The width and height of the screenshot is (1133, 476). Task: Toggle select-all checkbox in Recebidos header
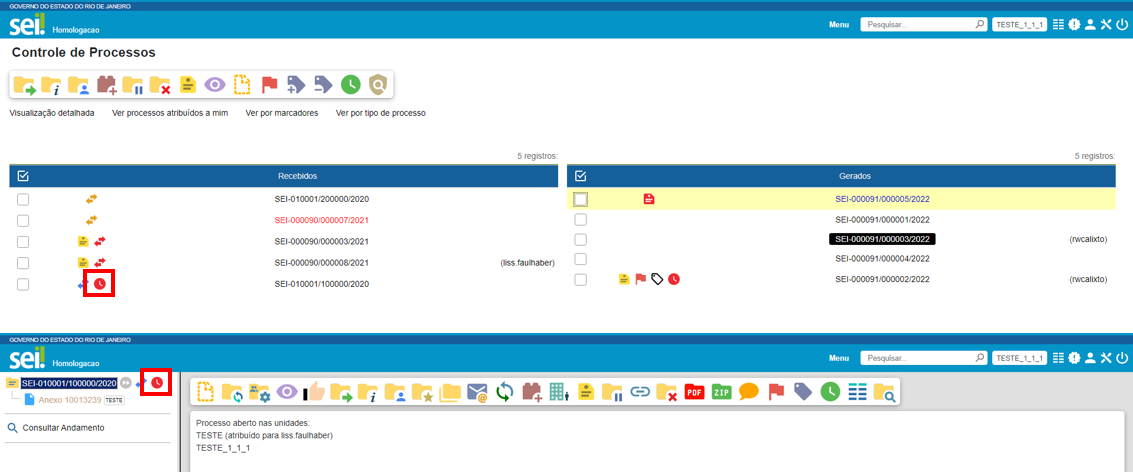[x=23, y=176]
